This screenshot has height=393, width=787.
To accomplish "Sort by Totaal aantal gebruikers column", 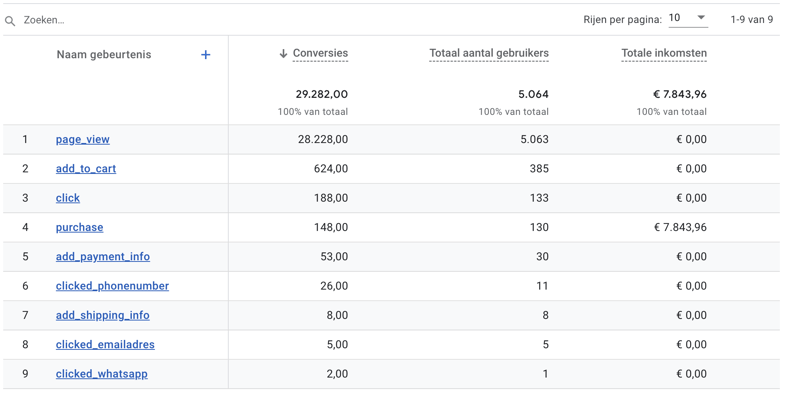I will (489, 53).
